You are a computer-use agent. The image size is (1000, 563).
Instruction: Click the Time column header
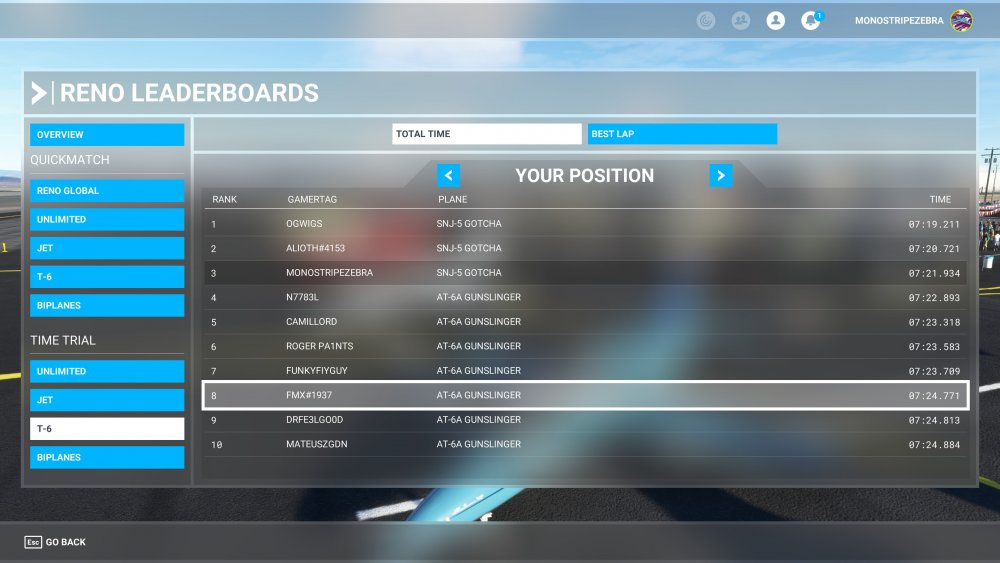[x=940, y=200]
